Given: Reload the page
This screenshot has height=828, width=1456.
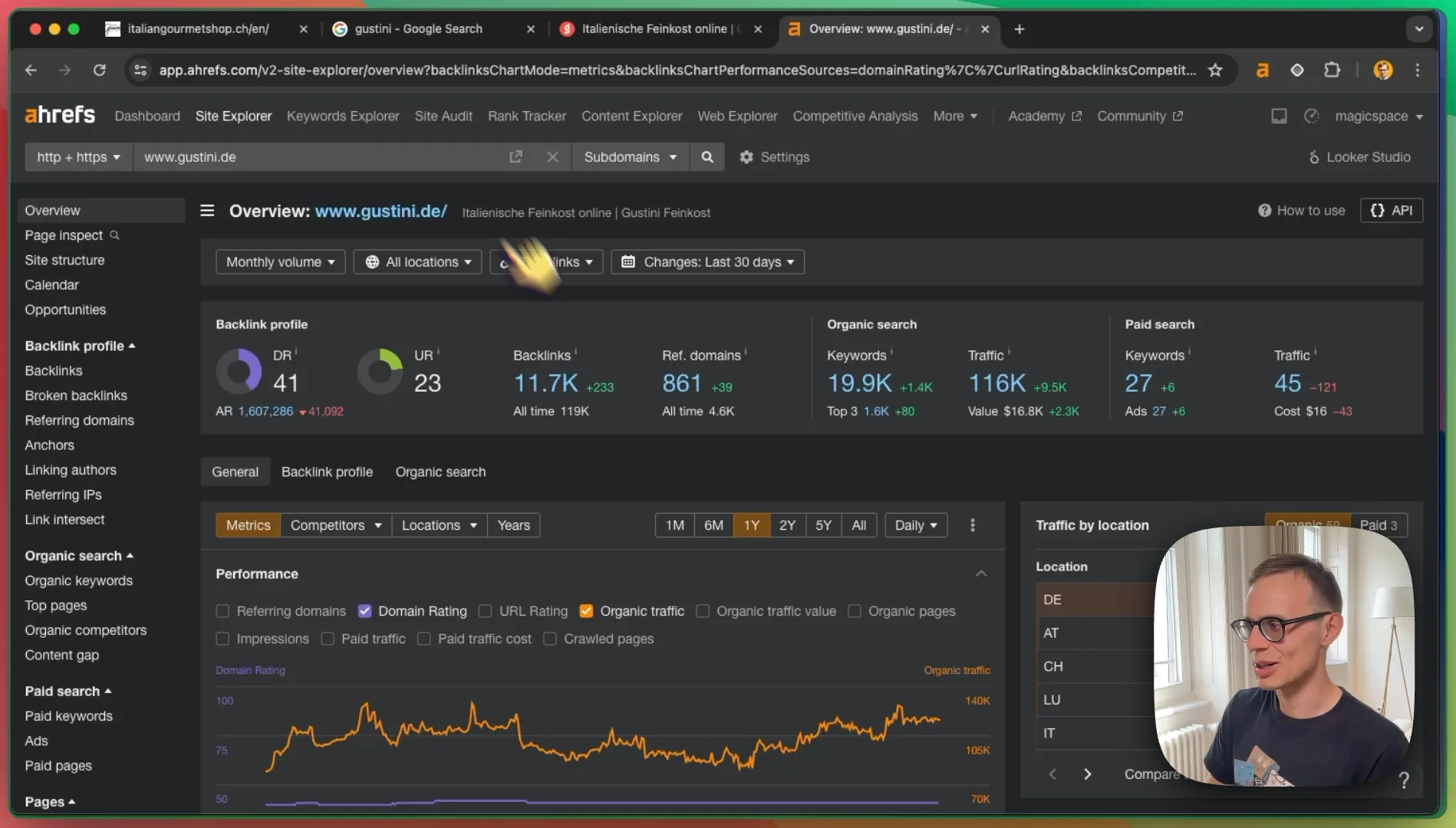Looking at the screenshot, I should [100, 71].
